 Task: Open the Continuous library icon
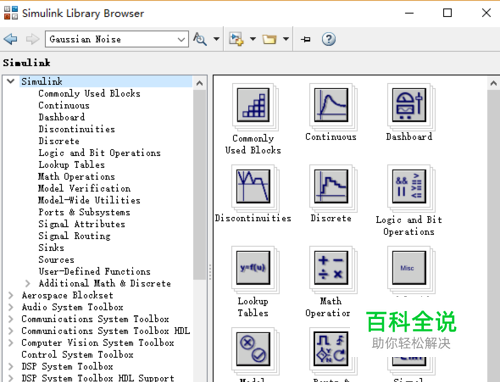331,105
